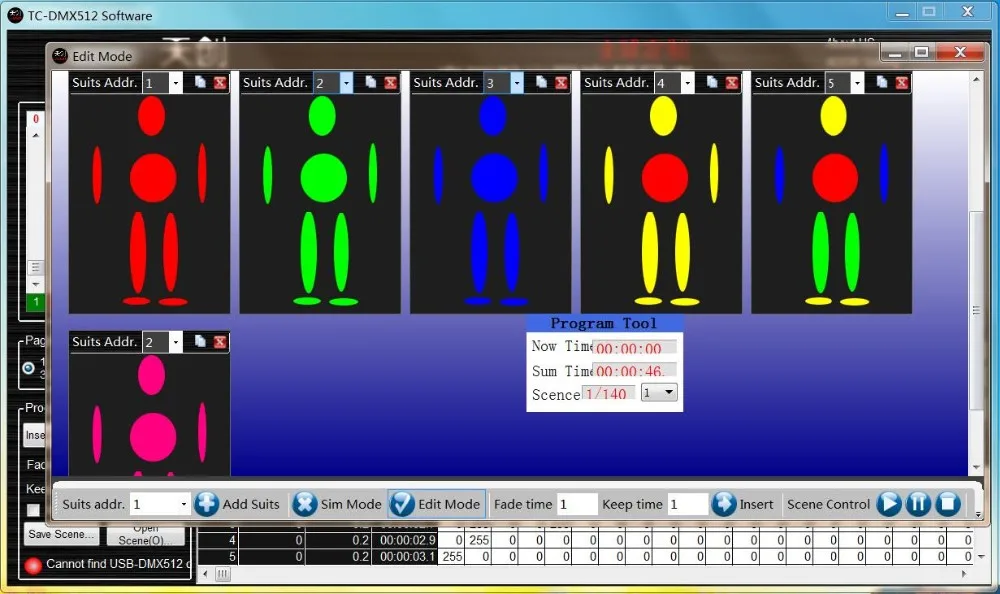Click the Open Scene(O) button

[145, 533]
